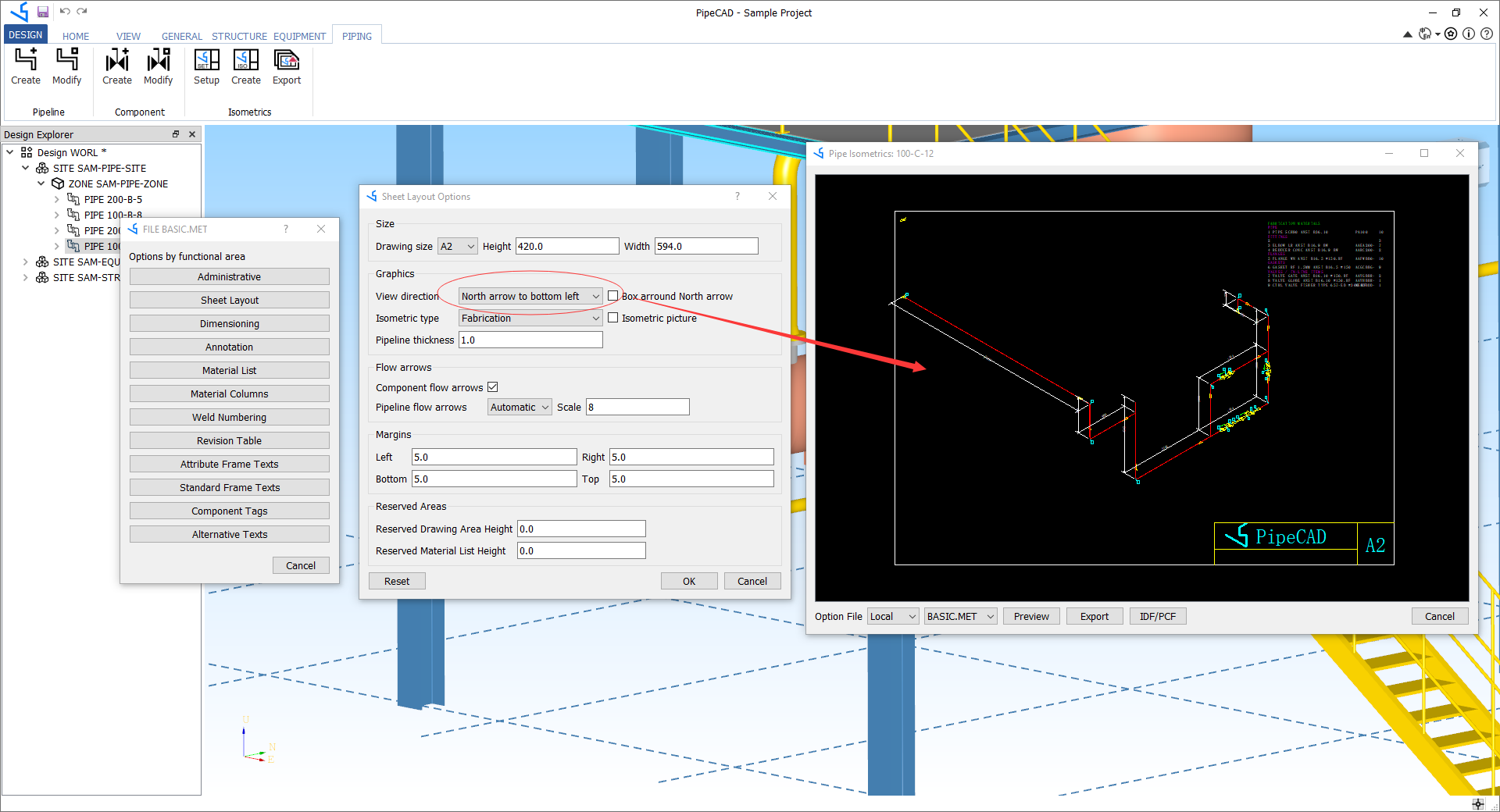Click the Height input field
Image resolution: width=1500 pixels, height=812 pixels.
click(566, 247)
